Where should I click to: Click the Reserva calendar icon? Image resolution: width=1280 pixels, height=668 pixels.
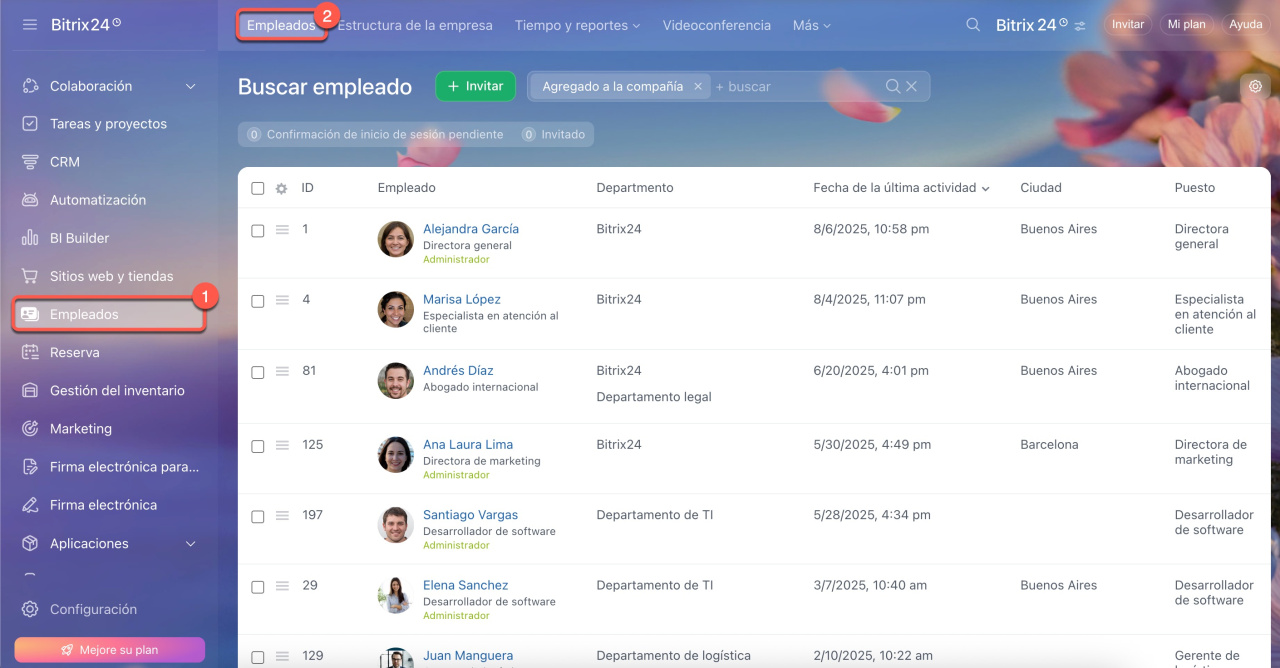(30, 352)
